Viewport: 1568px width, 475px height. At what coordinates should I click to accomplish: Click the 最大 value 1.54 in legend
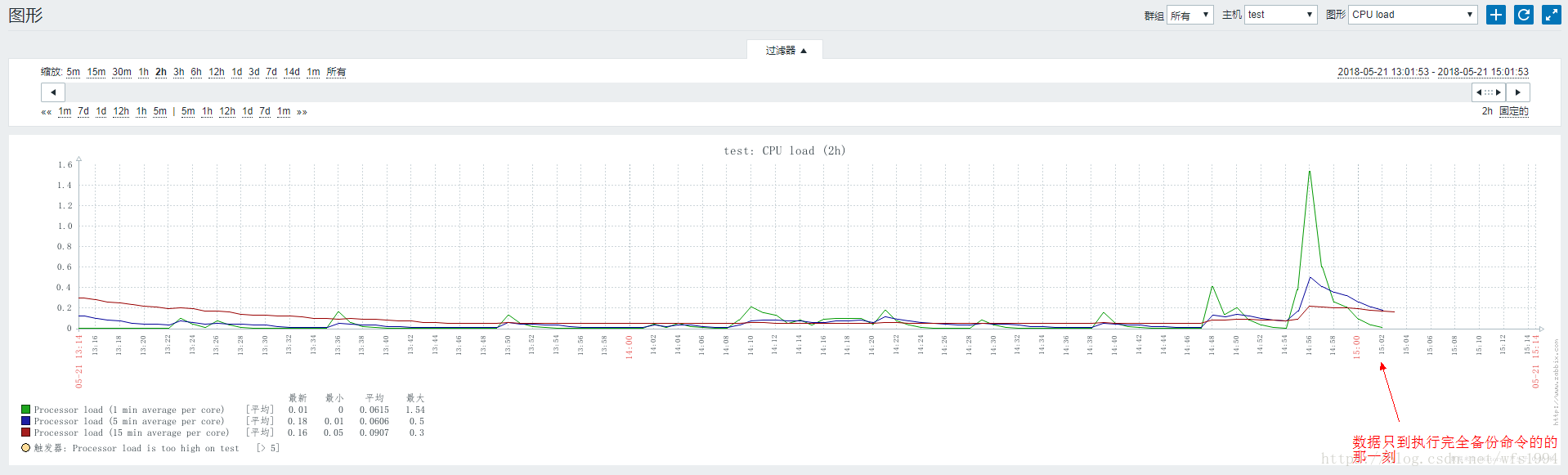415,410
